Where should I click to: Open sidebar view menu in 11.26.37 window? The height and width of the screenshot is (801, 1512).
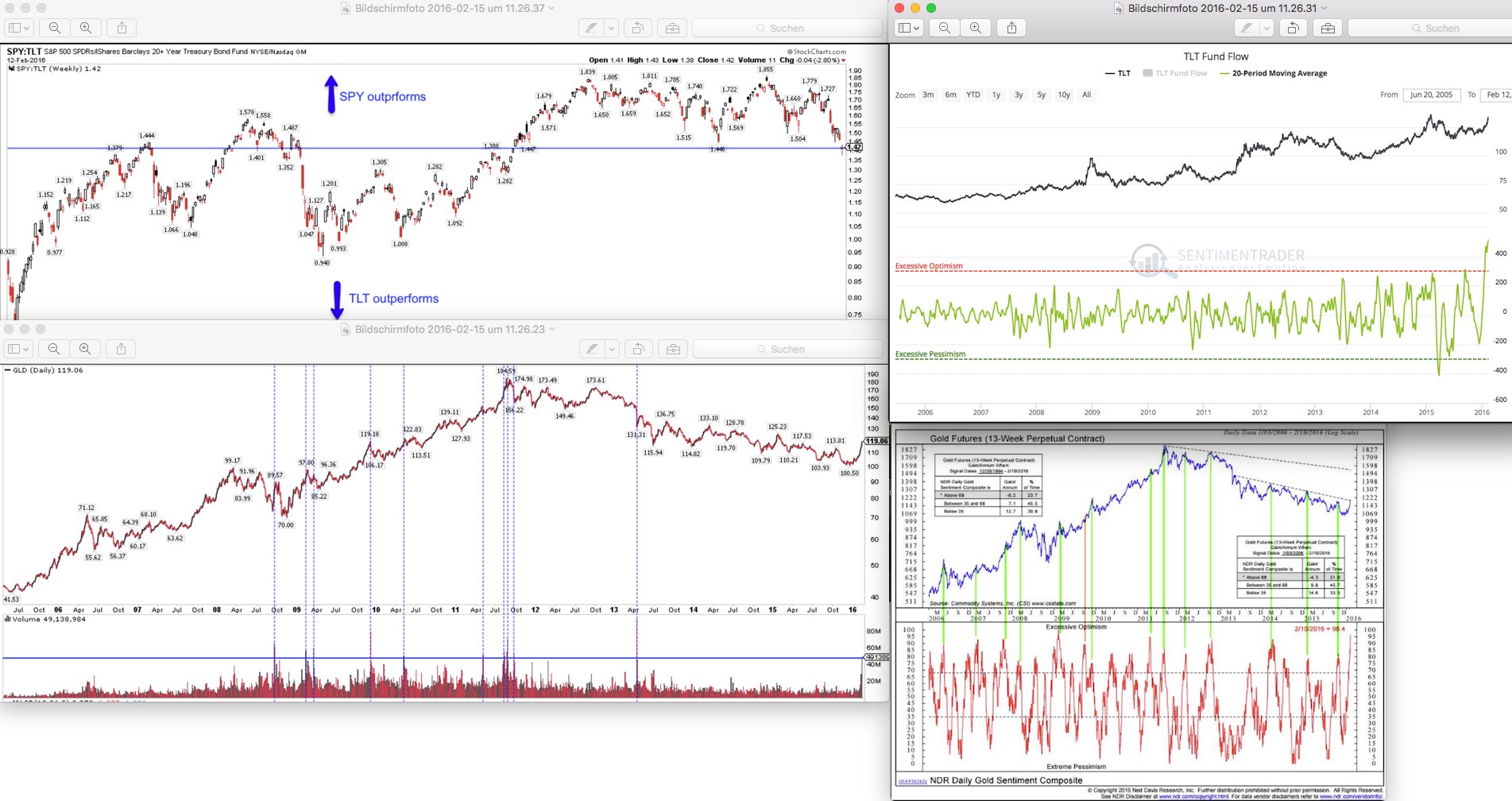coord(18,28)
